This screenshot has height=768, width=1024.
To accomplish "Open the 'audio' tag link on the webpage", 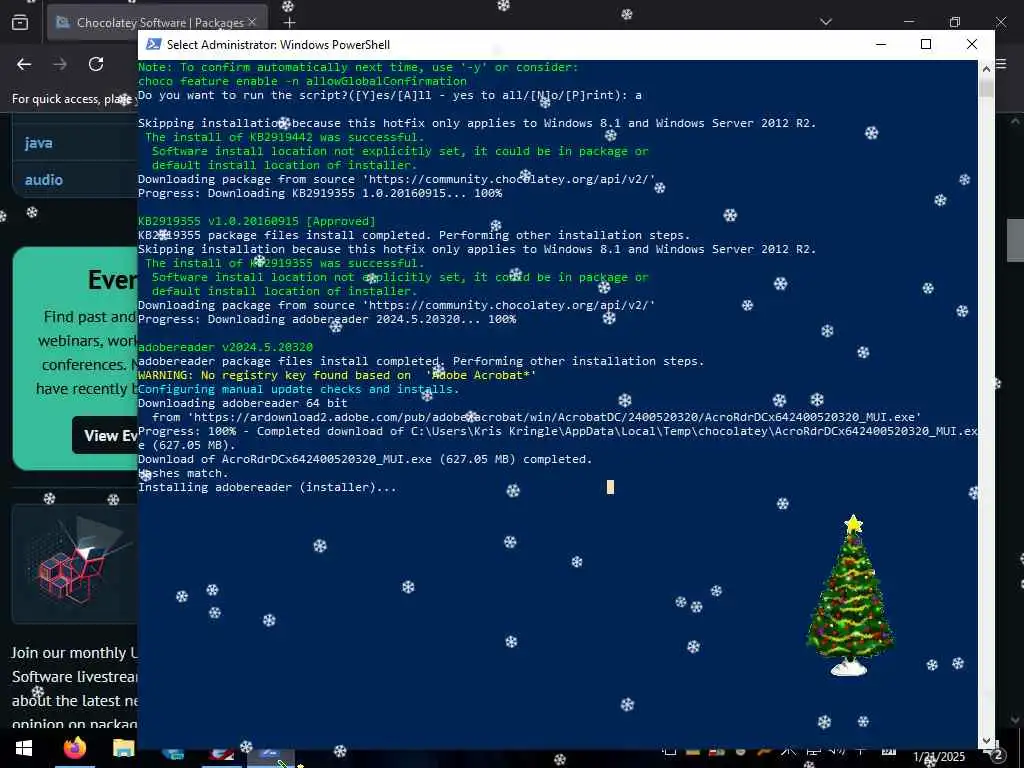I will coord(44,180).
